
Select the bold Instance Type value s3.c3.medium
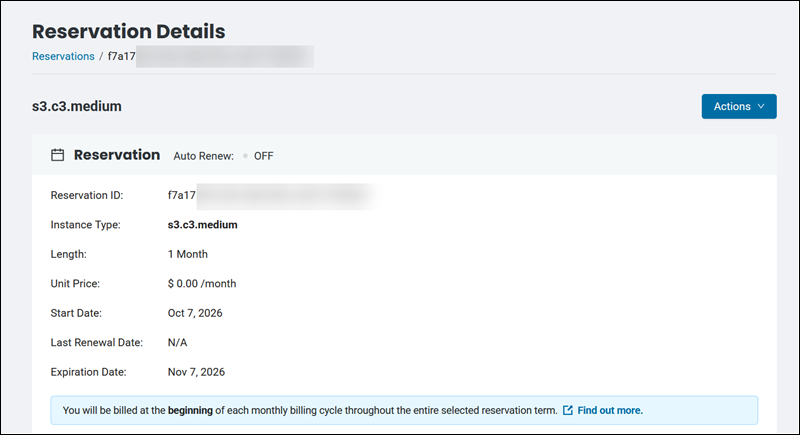pos(203,225)
